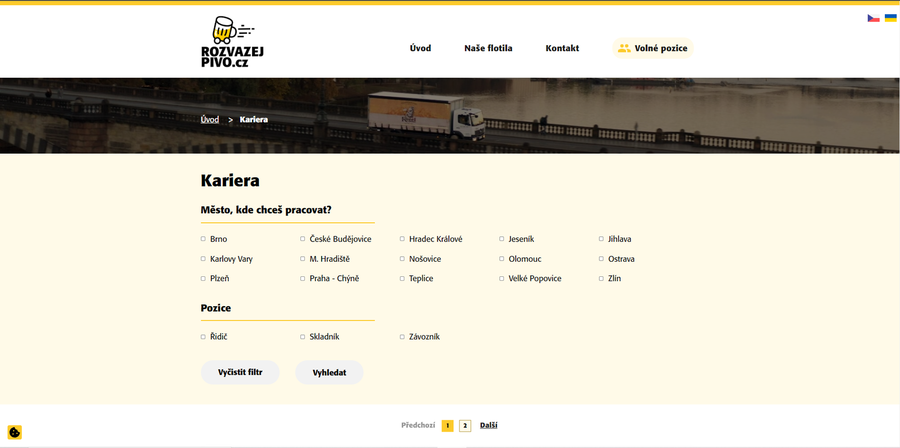Open the Kontakt page
Image resolution: width=900 pixels, height=448 pixels.
click(x=562, y=48)
